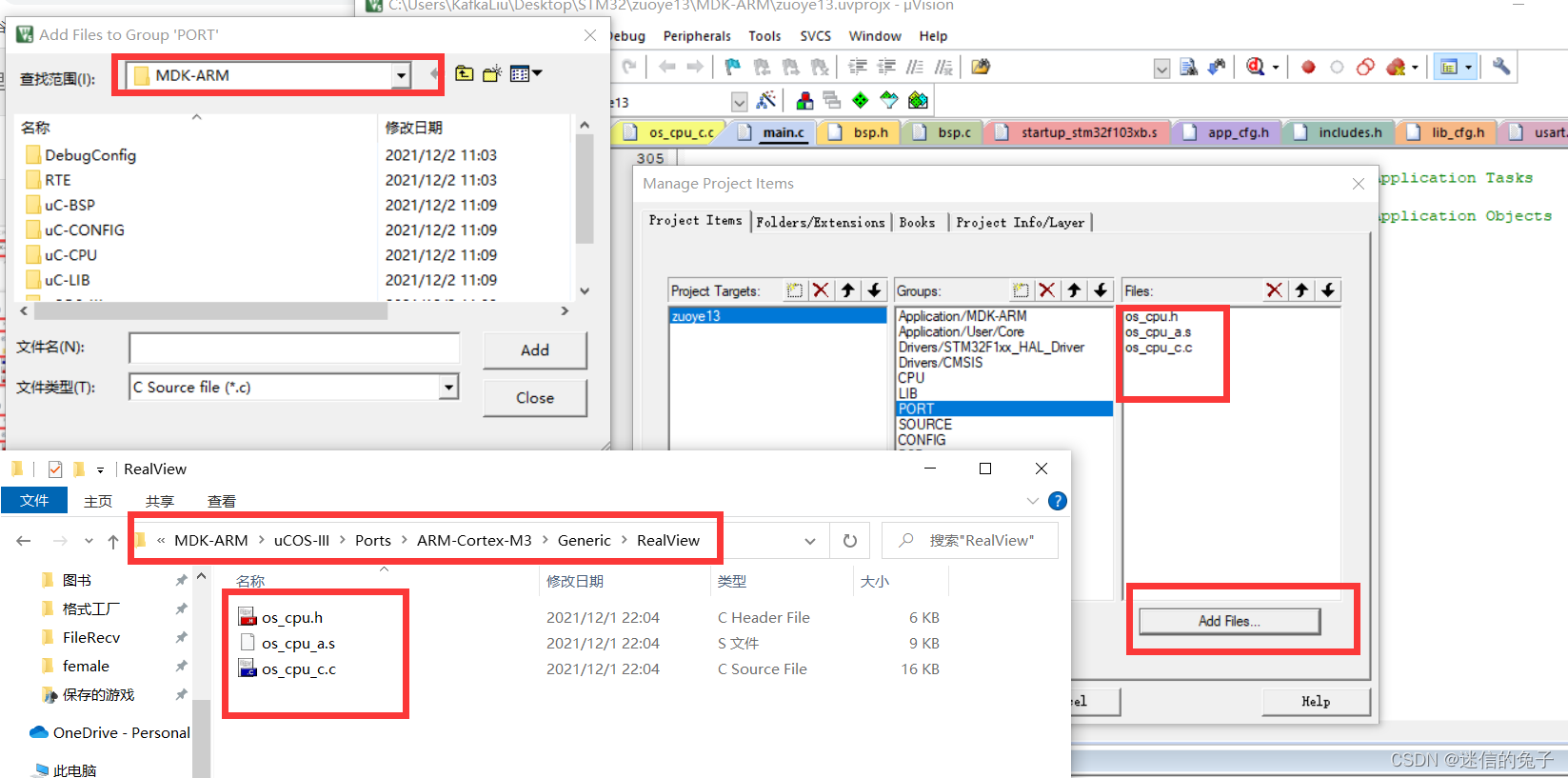Open FileRecv in Explorer quick access
The image size is (1568, 778).
pyautogui.click(x=90, y=637)
